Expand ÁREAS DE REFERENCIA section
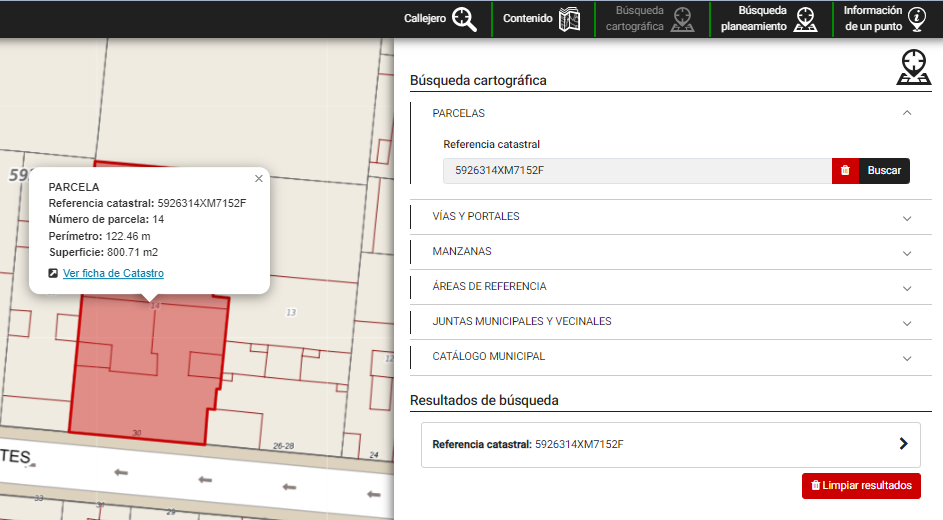Screen dimensions: 943x520 (907, 287)
